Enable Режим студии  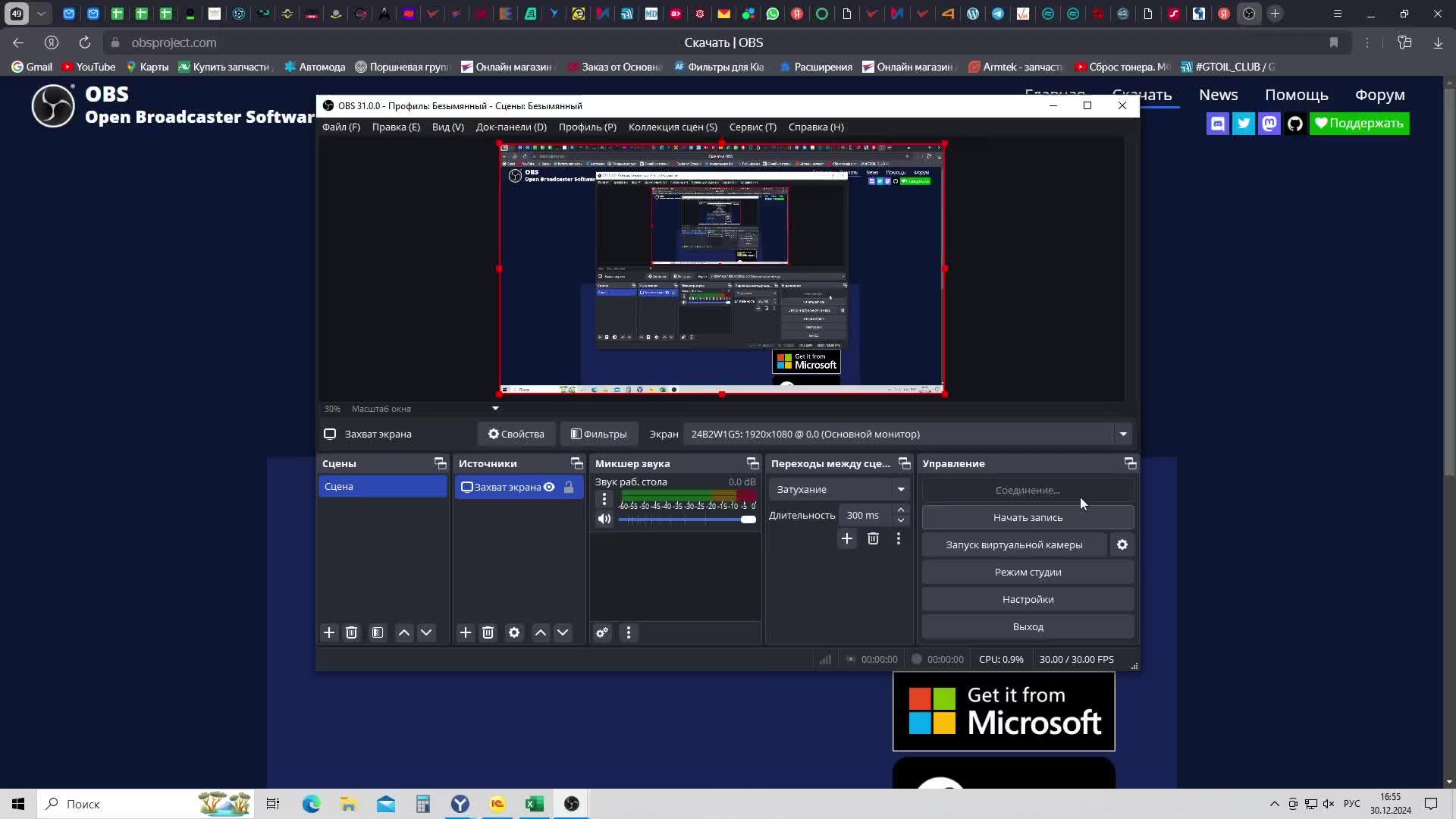click(1028, 572)
